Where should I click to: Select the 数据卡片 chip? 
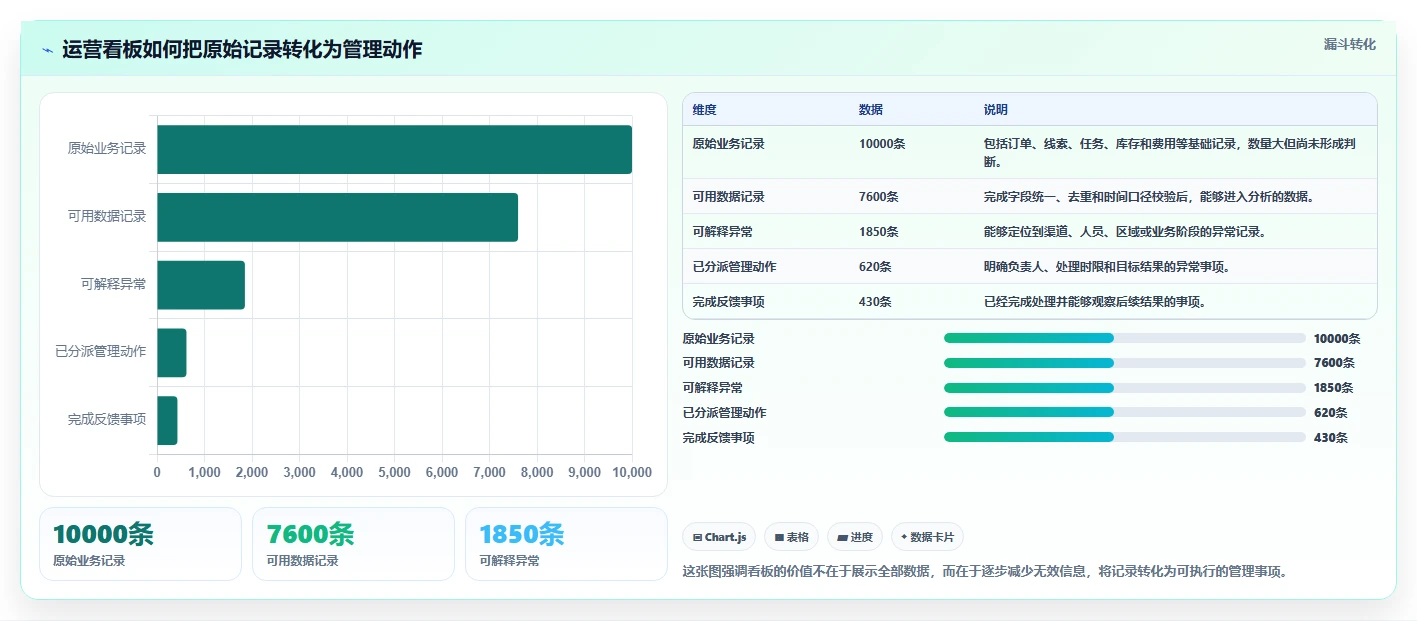click(927, 537)
